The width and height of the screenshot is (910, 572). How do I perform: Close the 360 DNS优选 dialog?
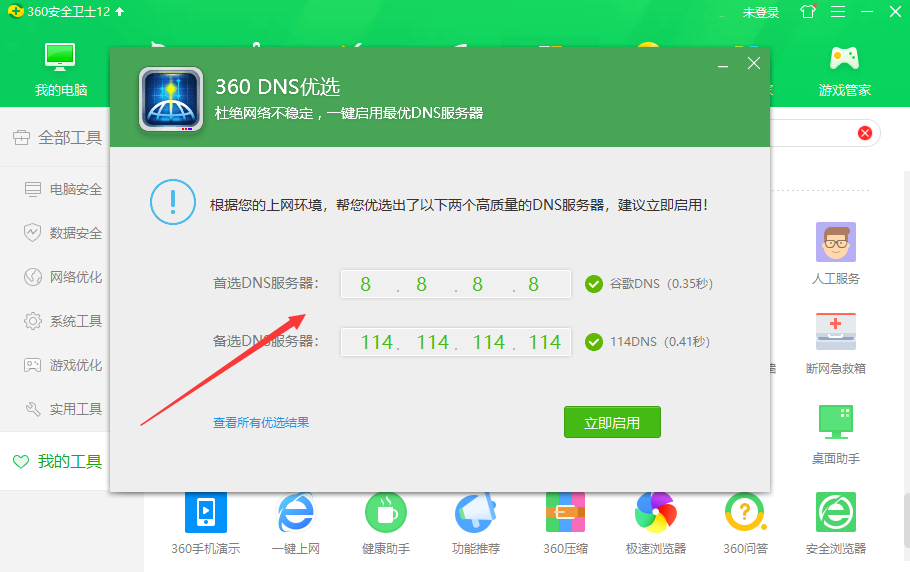pos(753,63)
